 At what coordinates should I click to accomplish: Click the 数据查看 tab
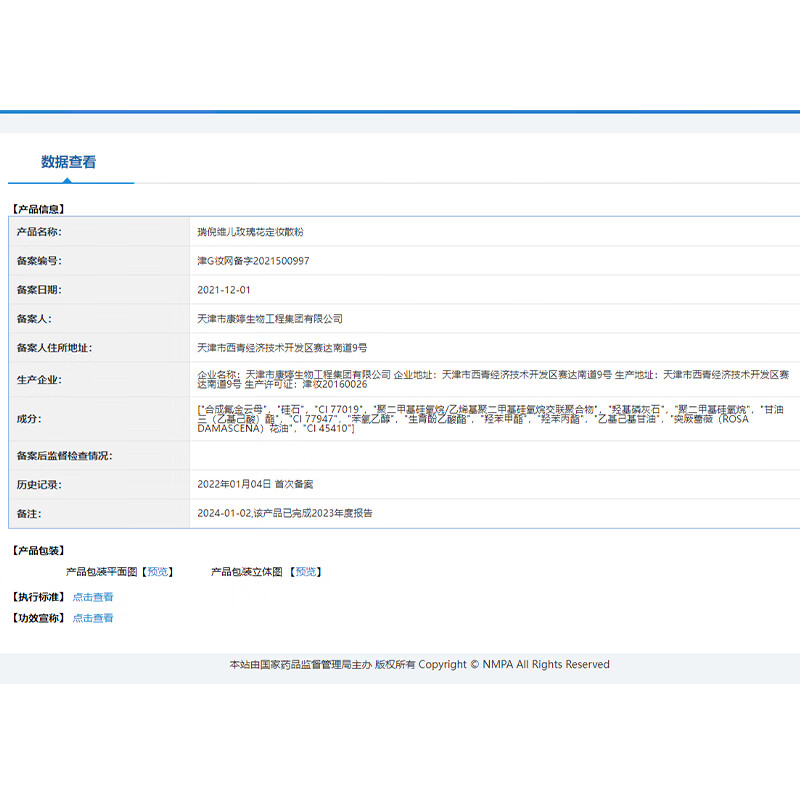point(69,162)
